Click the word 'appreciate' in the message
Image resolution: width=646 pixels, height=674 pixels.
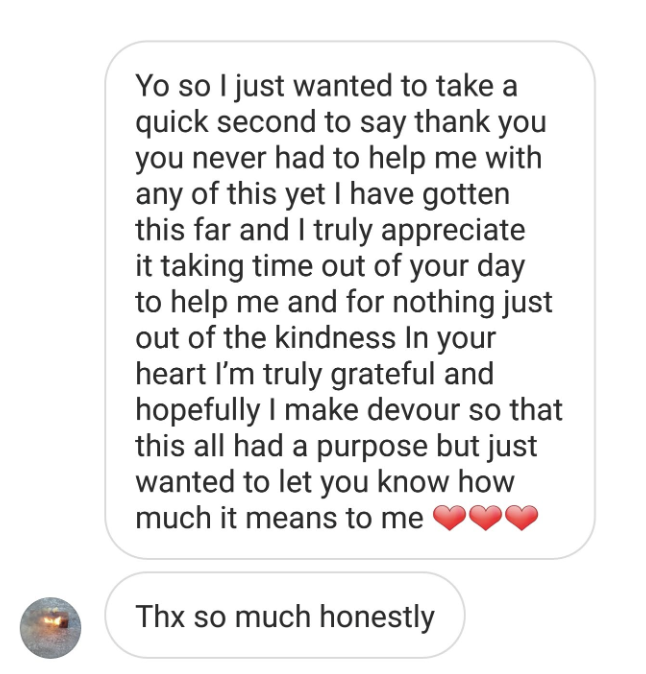453,231
